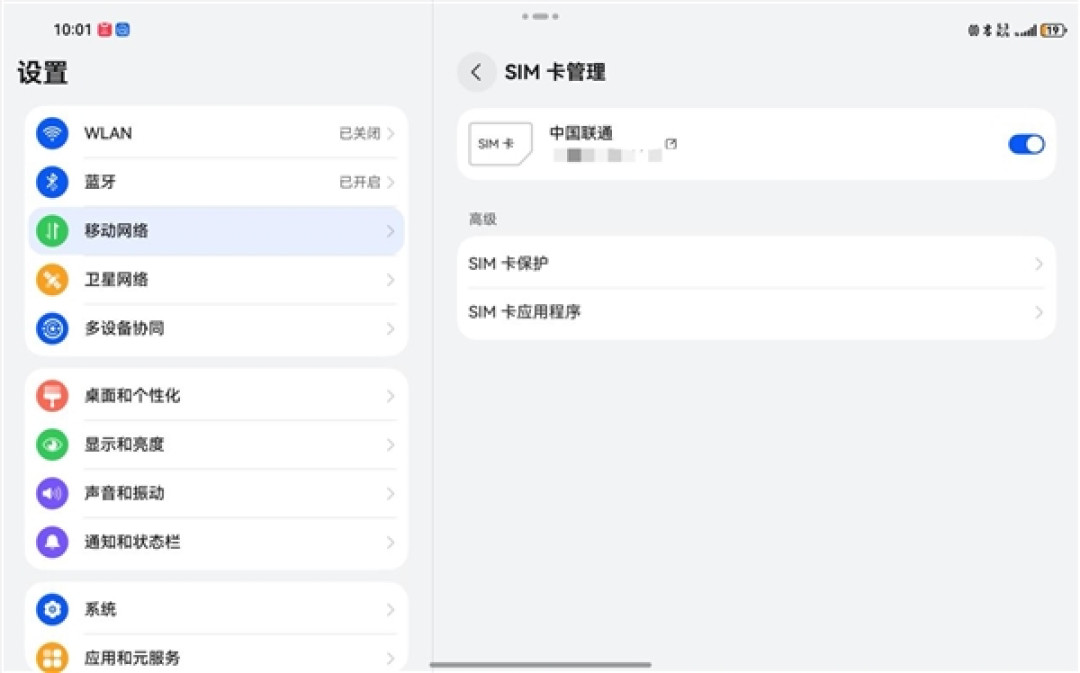1080x673 pixels.
Task: Tap the Bluetooth 蓝牙 icon
Action: click(52, 182)
